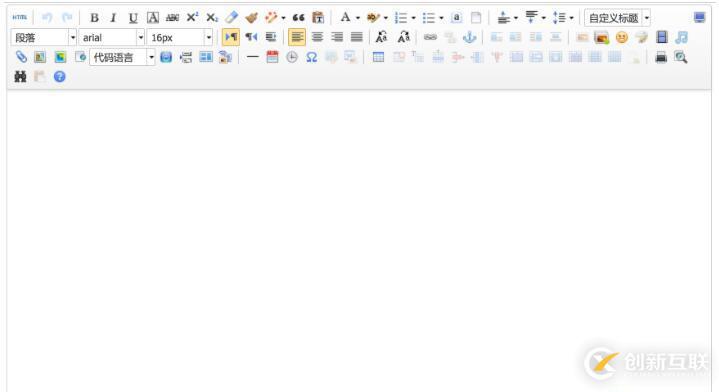Open search and replace binoculars icon

coord(20,77)
